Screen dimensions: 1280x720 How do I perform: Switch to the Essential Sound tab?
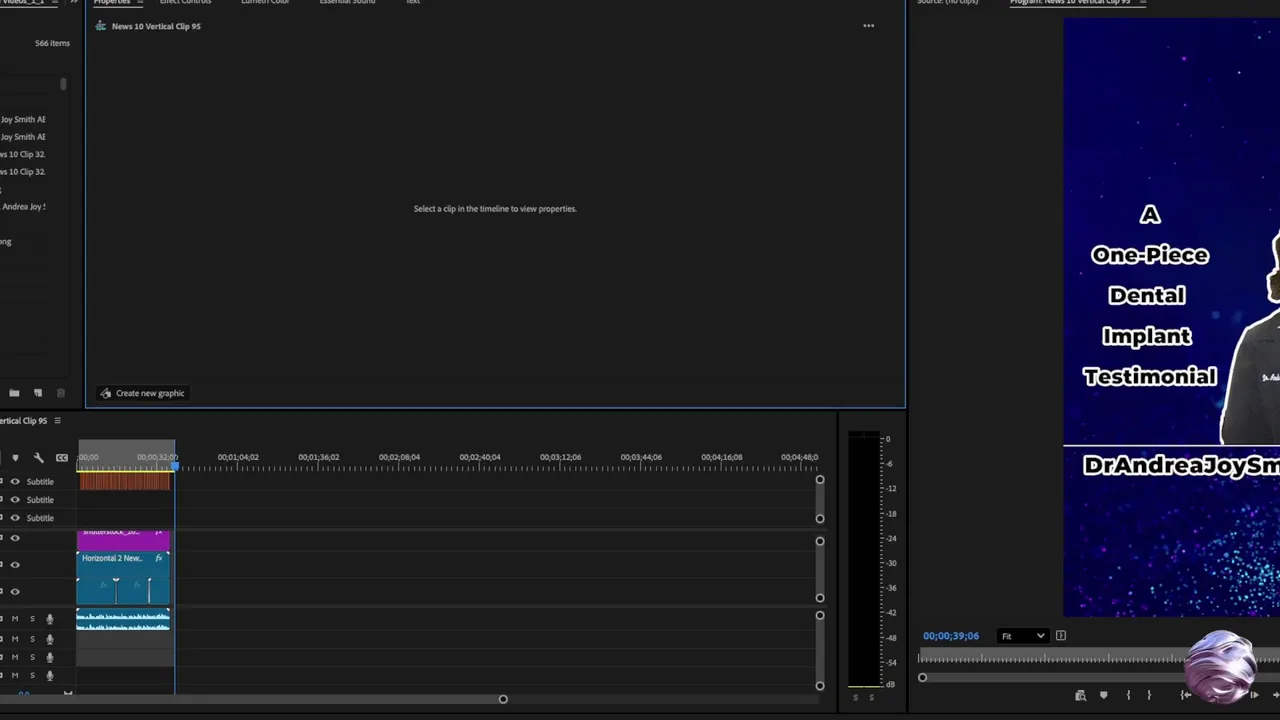pos(347,2)
